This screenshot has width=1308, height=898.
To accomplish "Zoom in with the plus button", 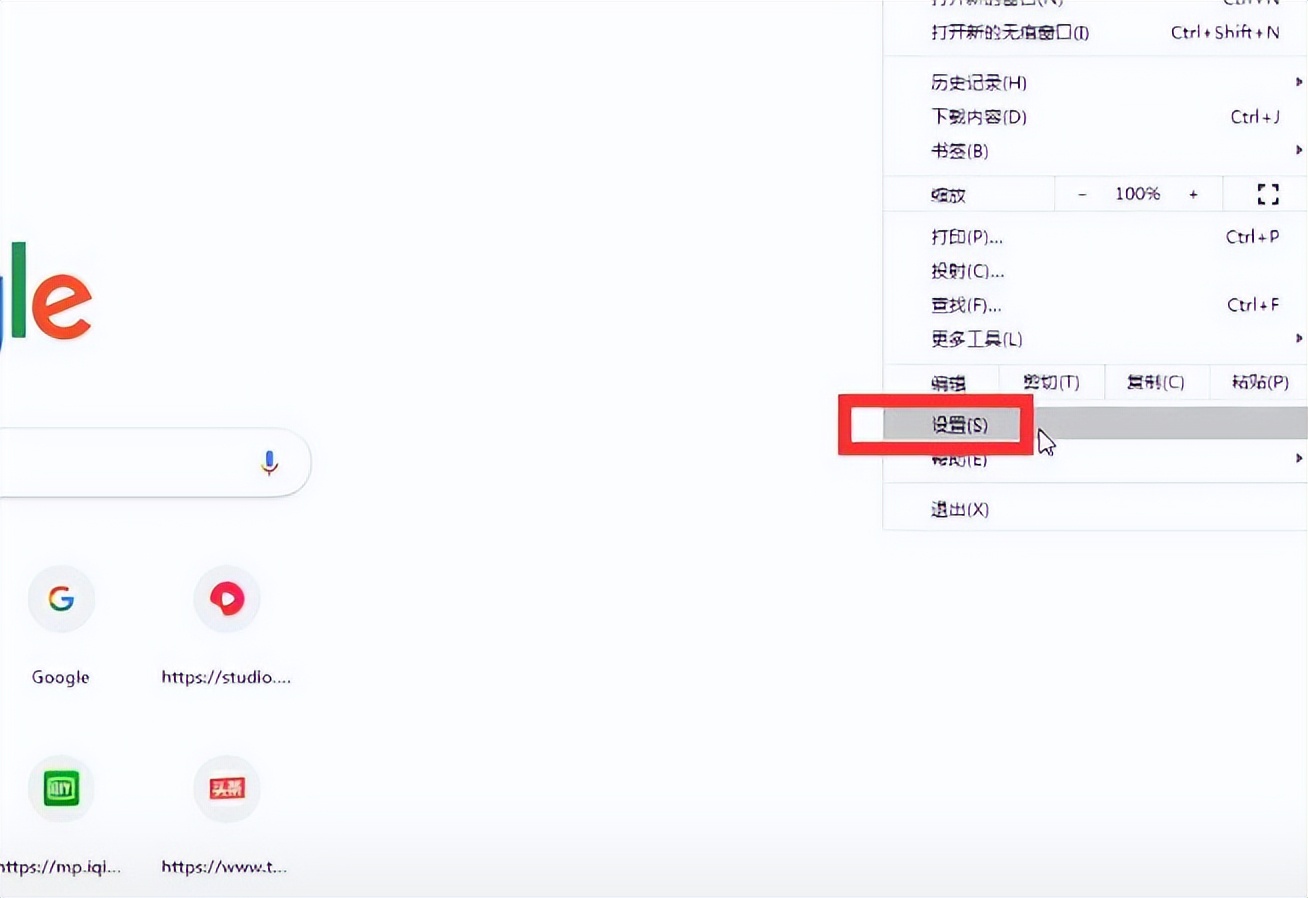I will (1195, 193).
